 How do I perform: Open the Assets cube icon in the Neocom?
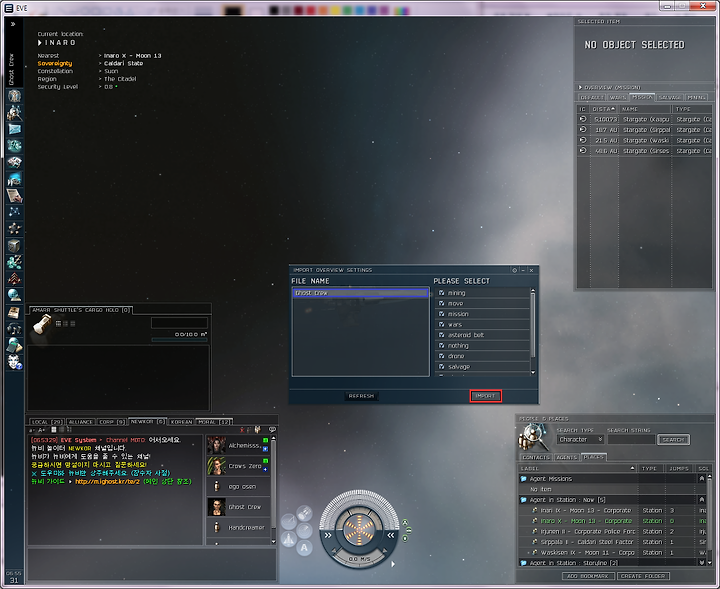tap(15, 246)
